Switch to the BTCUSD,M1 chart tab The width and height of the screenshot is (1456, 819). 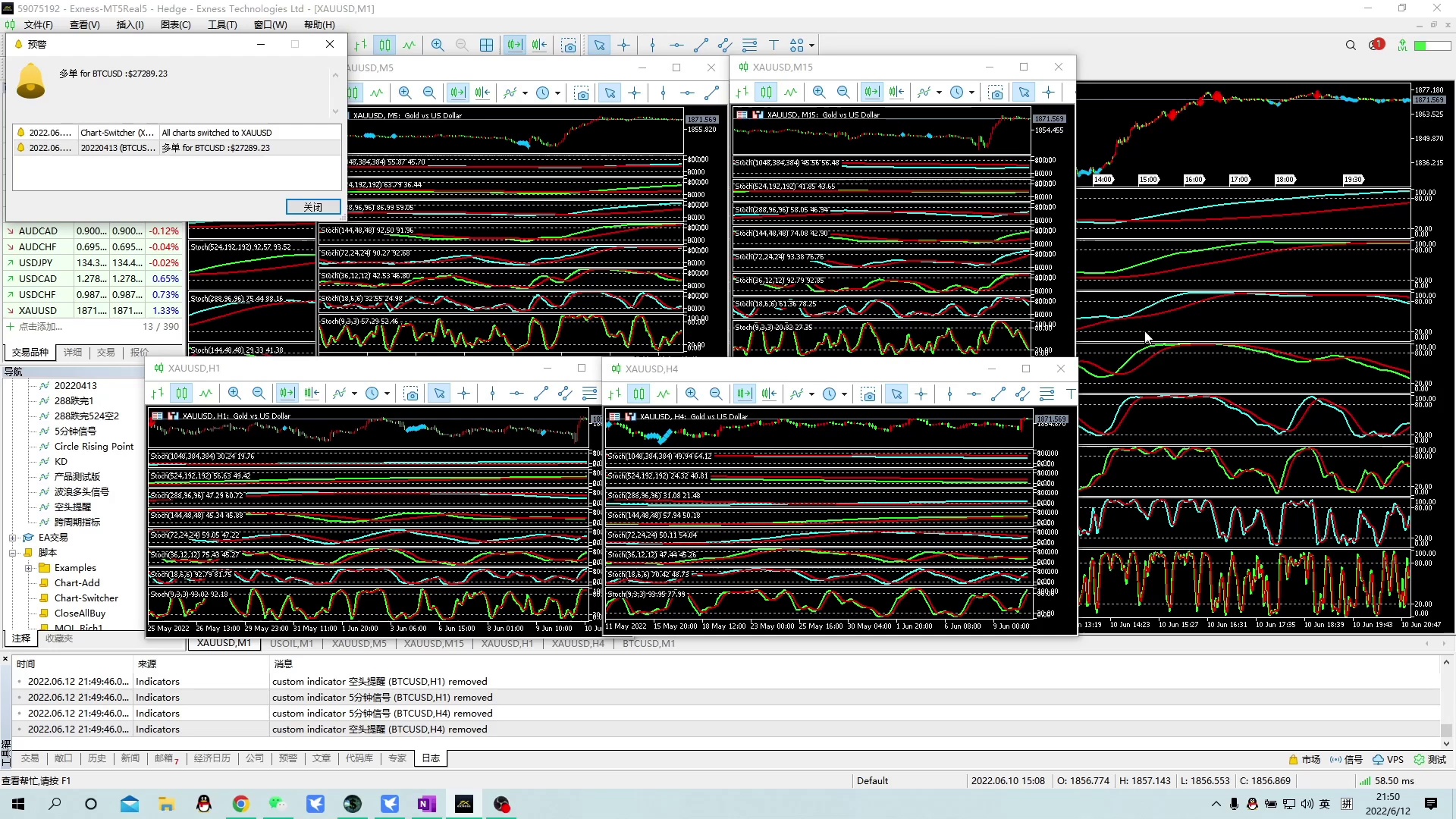point(648,644)
